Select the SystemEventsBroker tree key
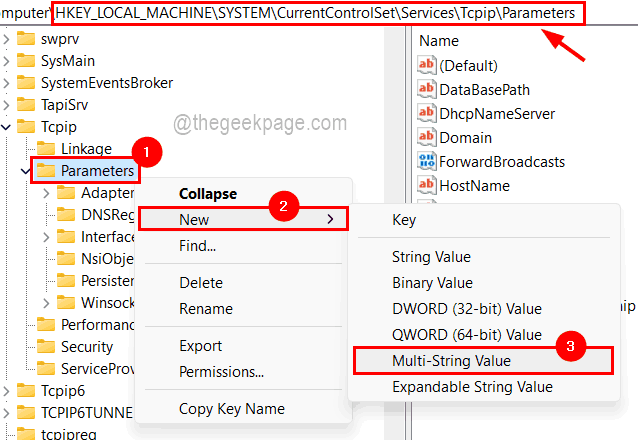 tap(107, 83)
